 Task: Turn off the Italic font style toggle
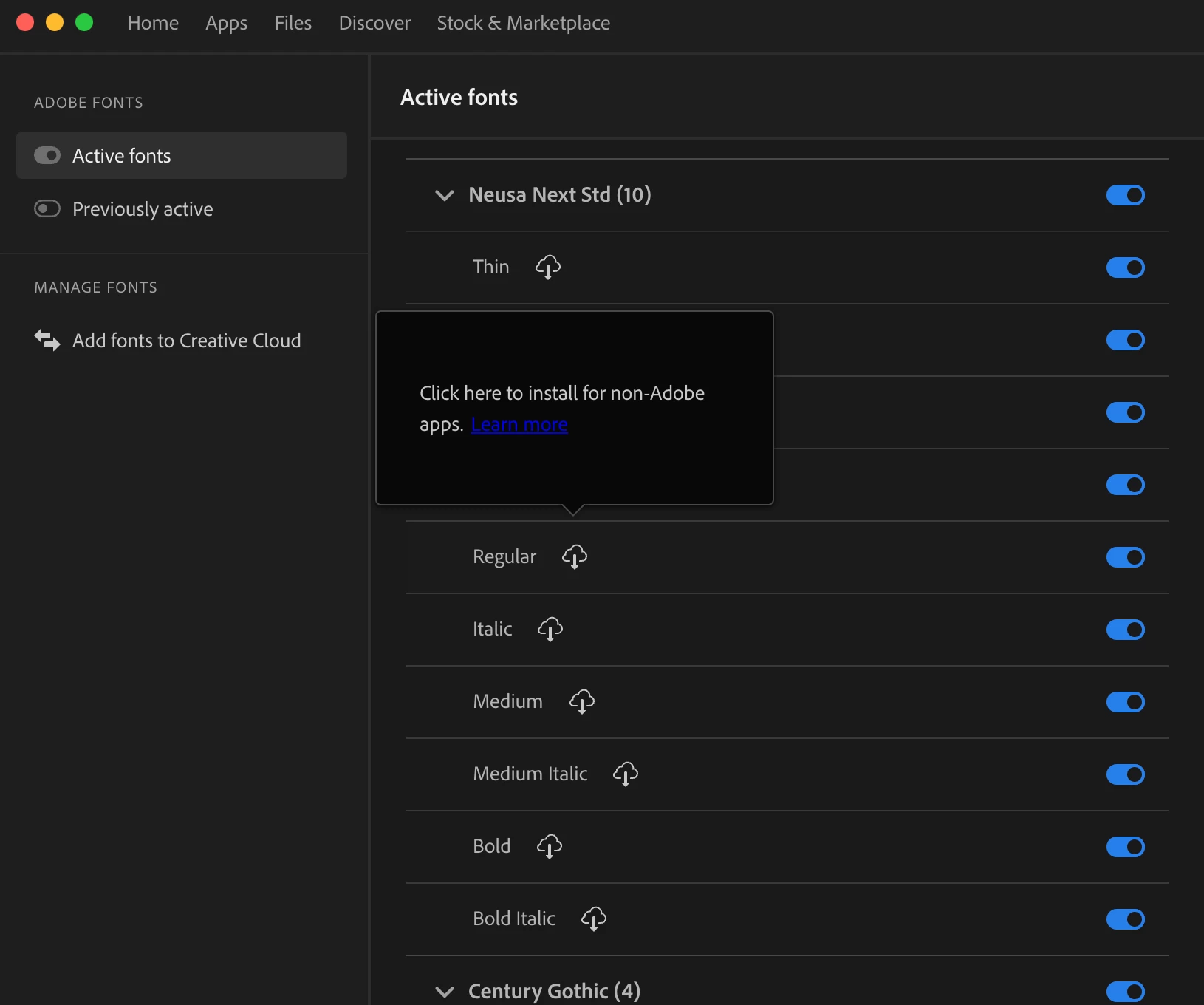[x=1126, y=630]
